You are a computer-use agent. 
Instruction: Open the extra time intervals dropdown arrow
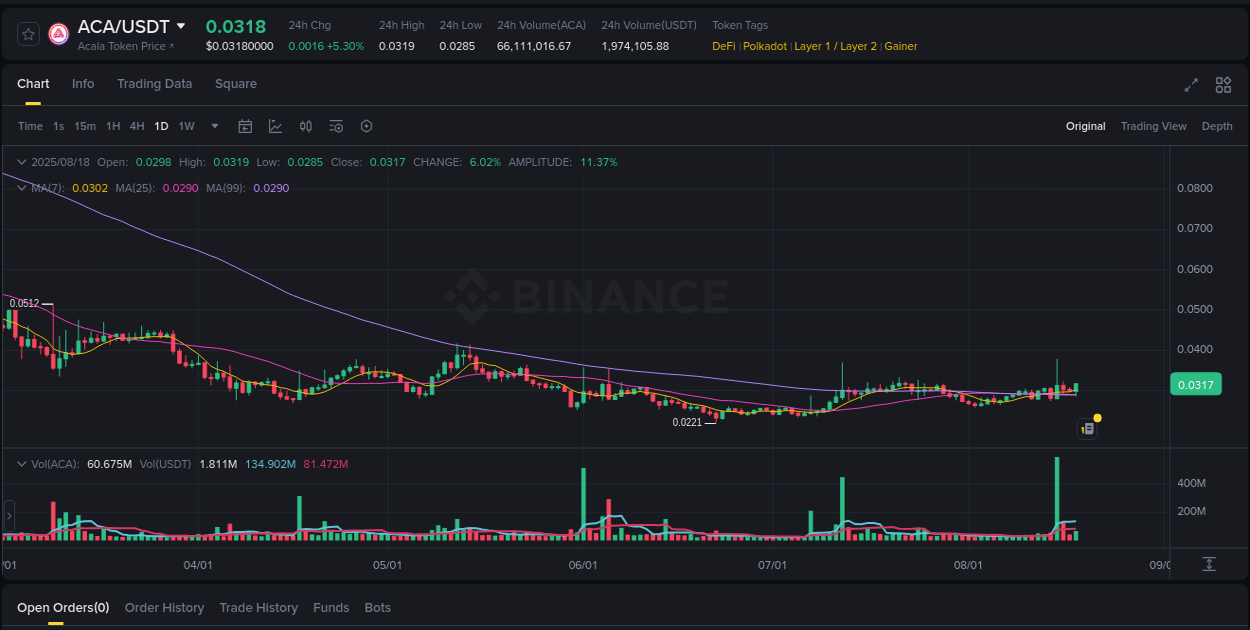click(214, 126)
